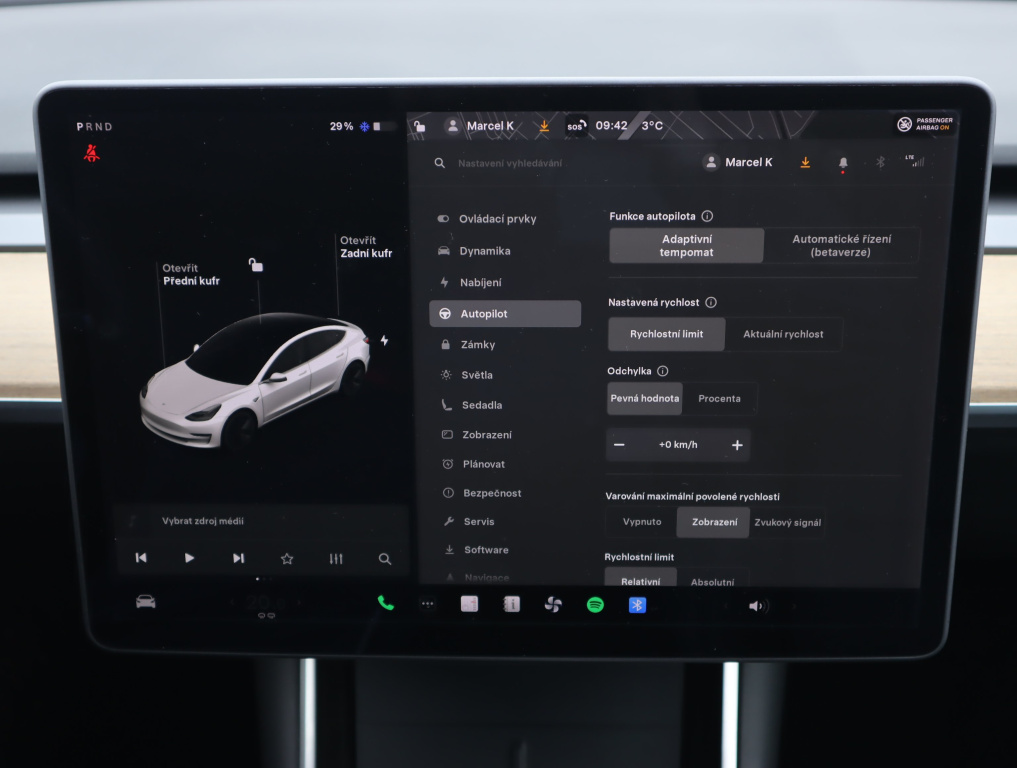This screenshot has height=768, width=1017.
Task: Increase the speed offset with the plus stepper
Action: coord(737,444)
